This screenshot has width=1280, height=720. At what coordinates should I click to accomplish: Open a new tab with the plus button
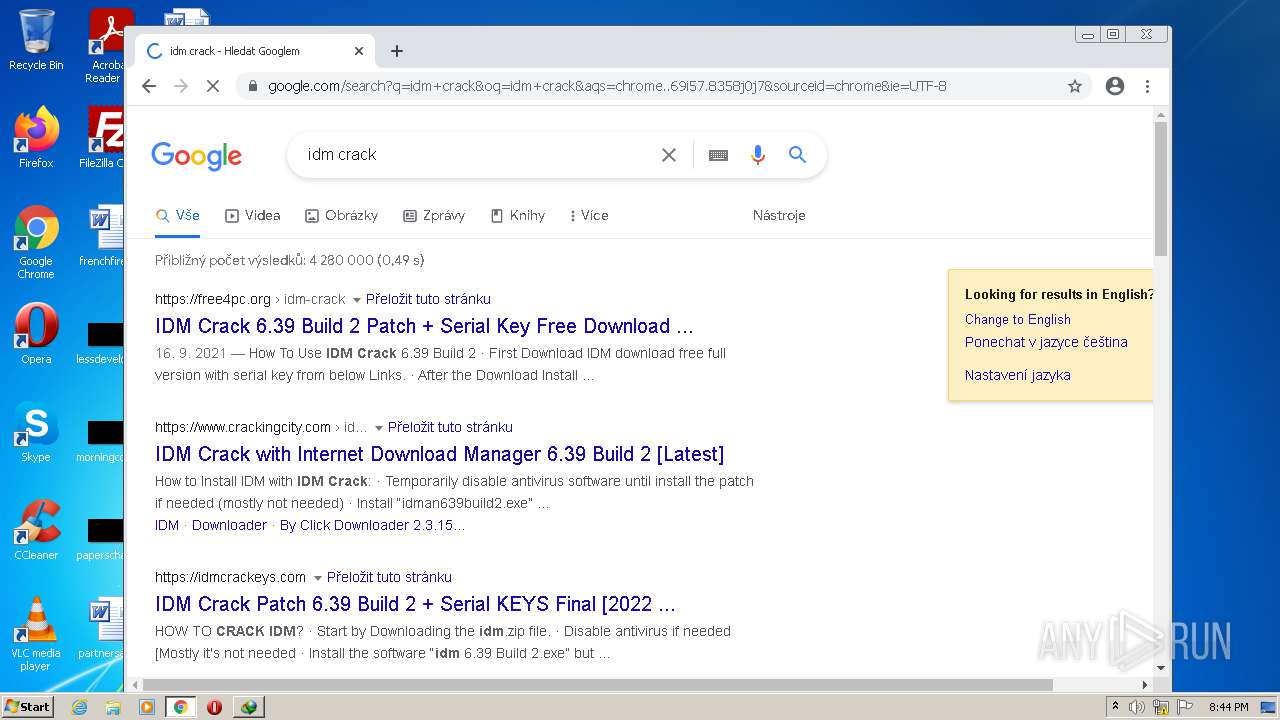pos(397,51)
